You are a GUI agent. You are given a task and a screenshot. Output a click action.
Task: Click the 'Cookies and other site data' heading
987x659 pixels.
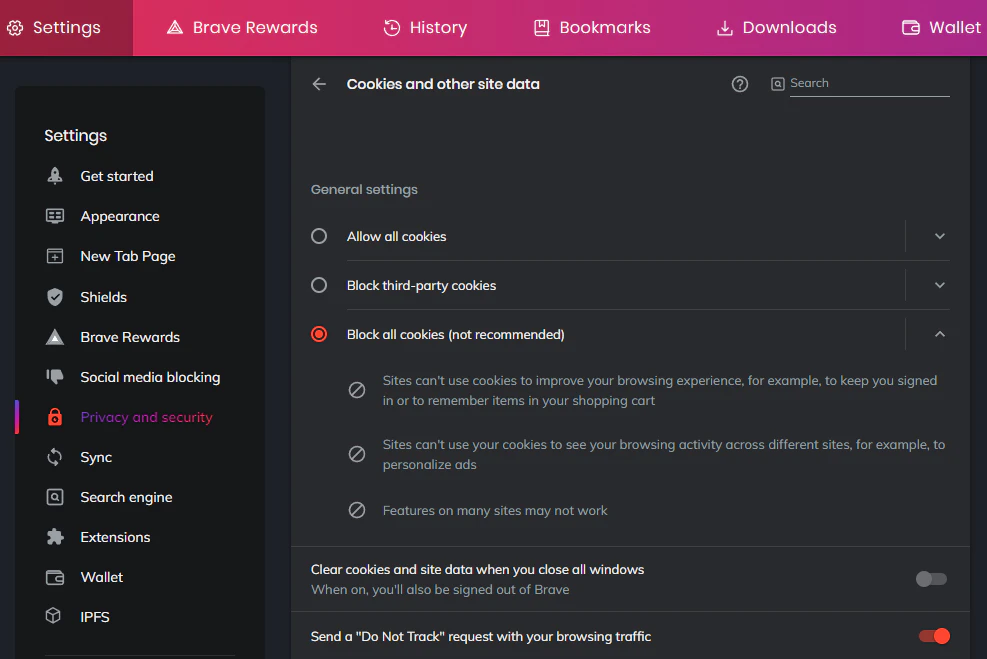[443, 84]
